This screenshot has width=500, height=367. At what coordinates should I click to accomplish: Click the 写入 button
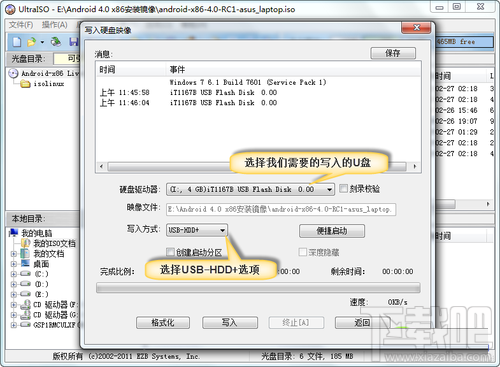[230, 323]
